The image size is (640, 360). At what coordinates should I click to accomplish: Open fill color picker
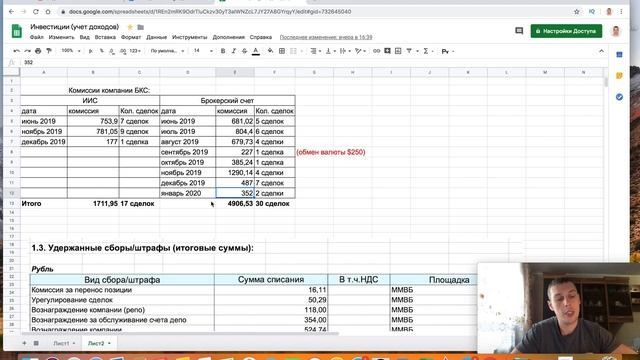pos(270,51)
